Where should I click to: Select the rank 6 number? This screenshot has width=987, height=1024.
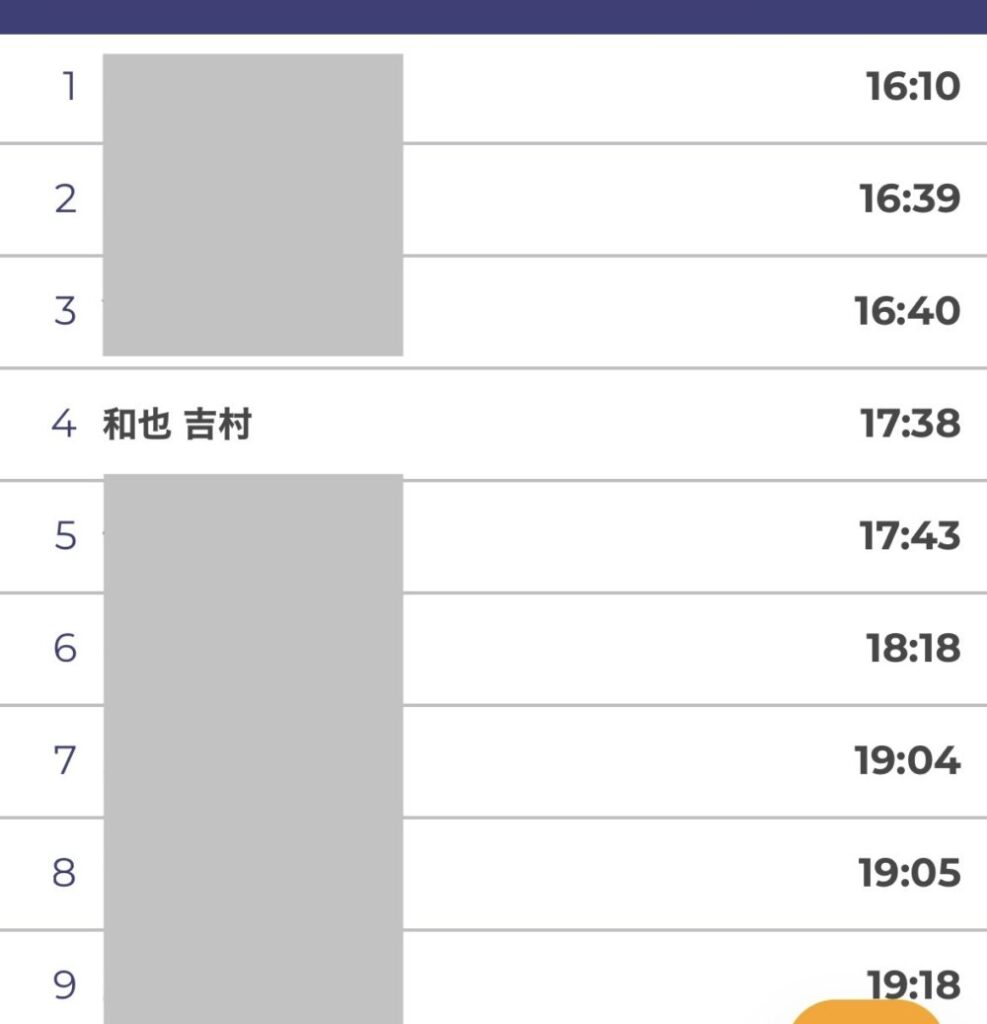click(x=65, y=649)
